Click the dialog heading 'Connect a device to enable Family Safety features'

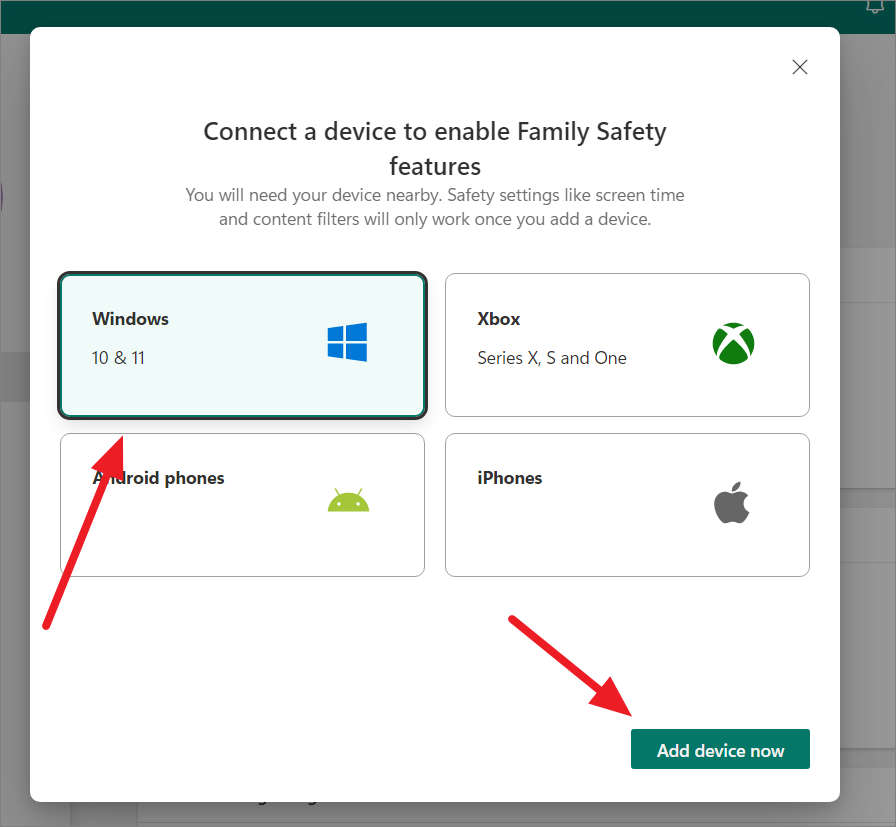[435, 149]
